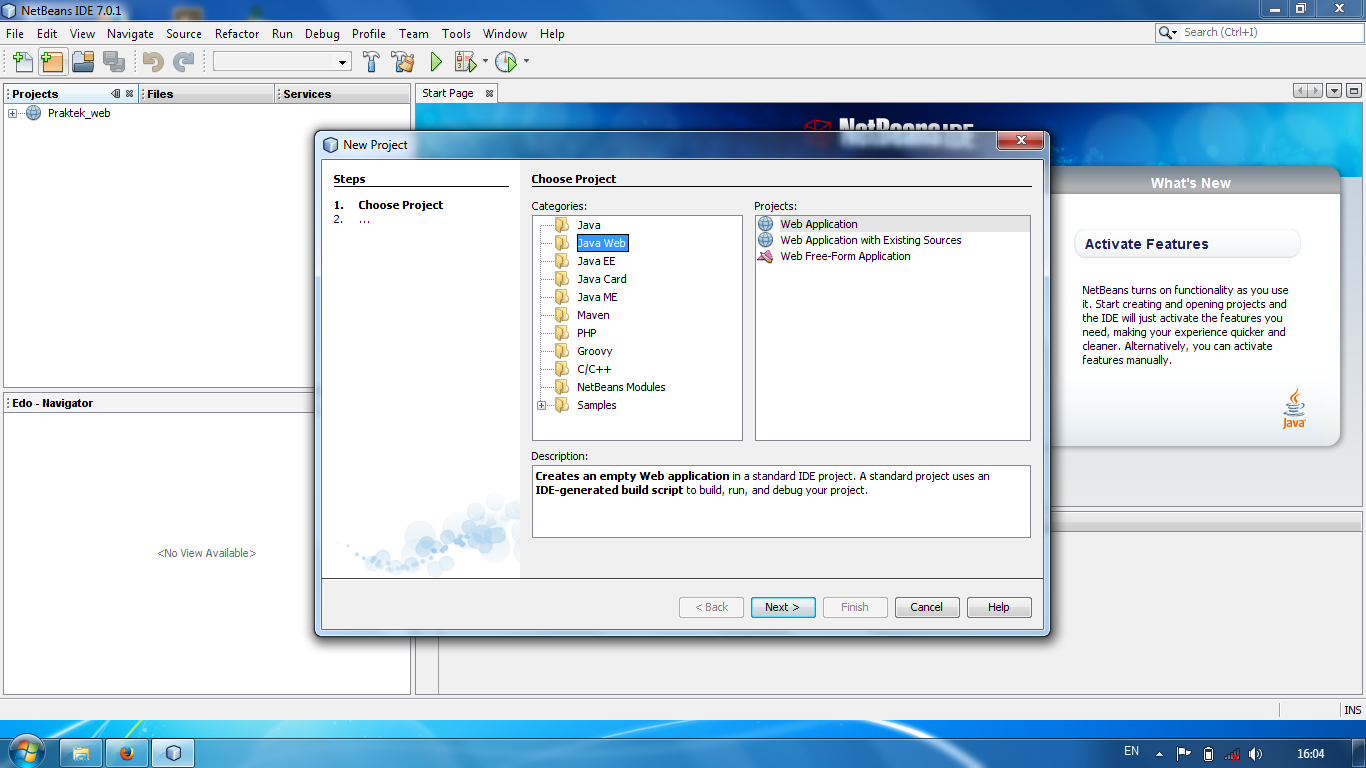Open the Debug icon's dropdown arrow

[485, 62]
